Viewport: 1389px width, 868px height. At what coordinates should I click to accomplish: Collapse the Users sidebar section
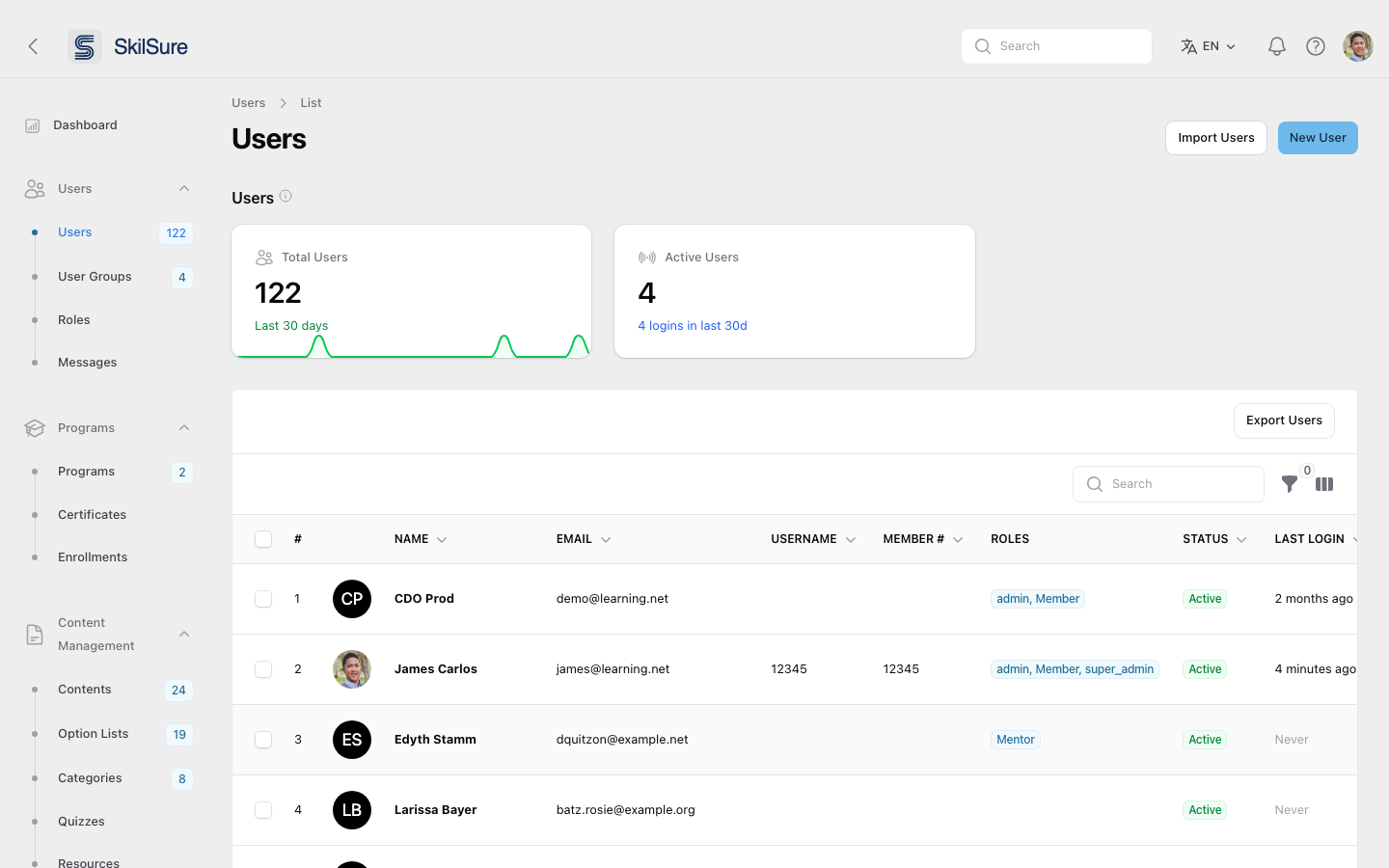click(184, 189)
